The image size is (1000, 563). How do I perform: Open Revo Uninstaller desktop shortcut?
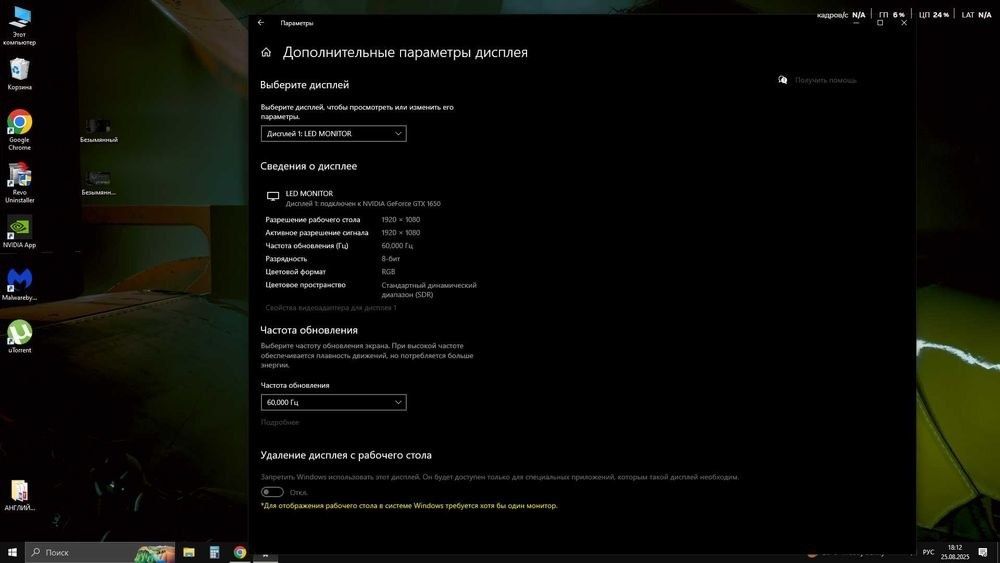(x=19, y=182)
